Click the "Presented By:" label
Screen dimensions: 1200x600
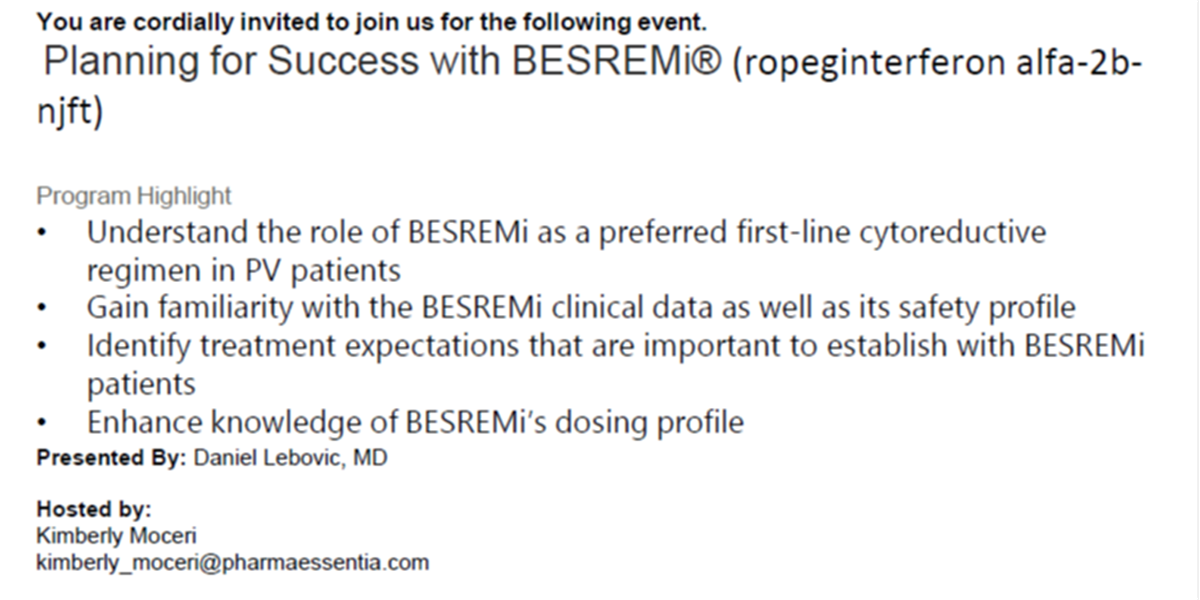click(110, 458)
